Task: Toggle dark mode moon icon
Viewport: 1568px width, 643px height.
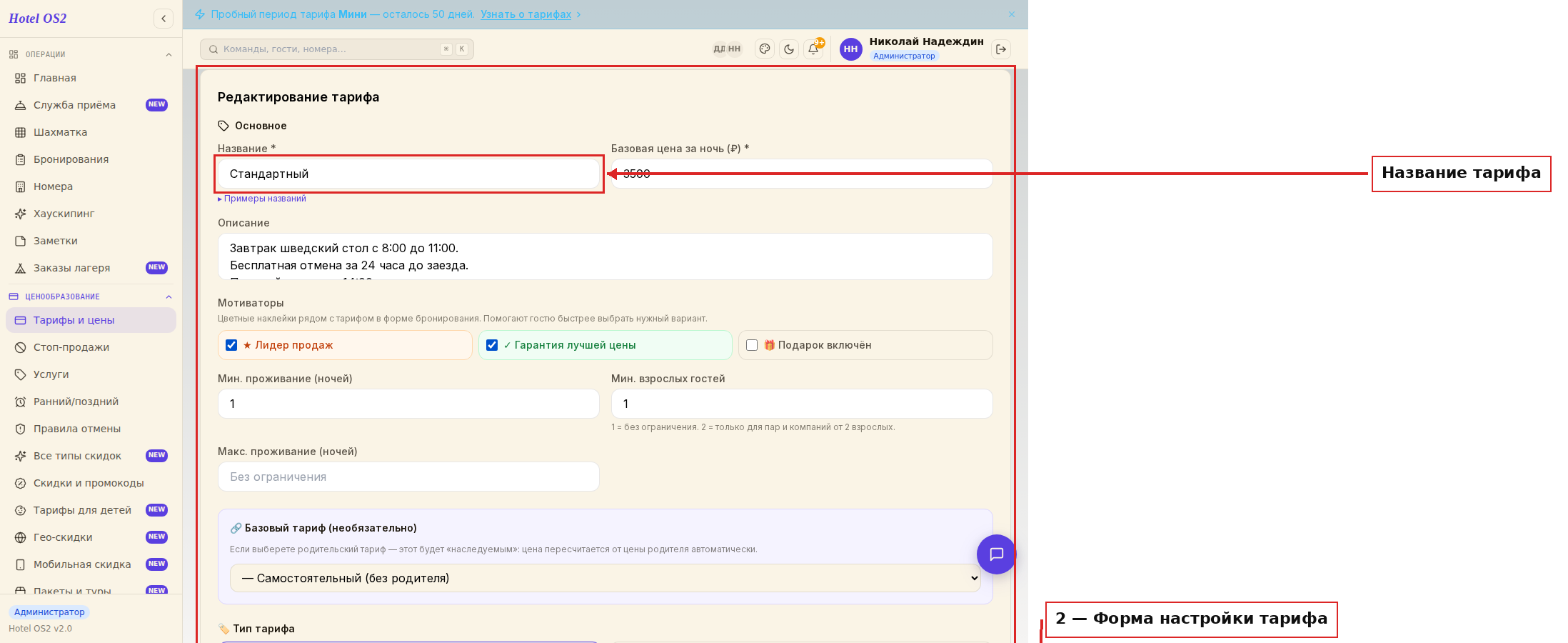Action: pos(789,49)
